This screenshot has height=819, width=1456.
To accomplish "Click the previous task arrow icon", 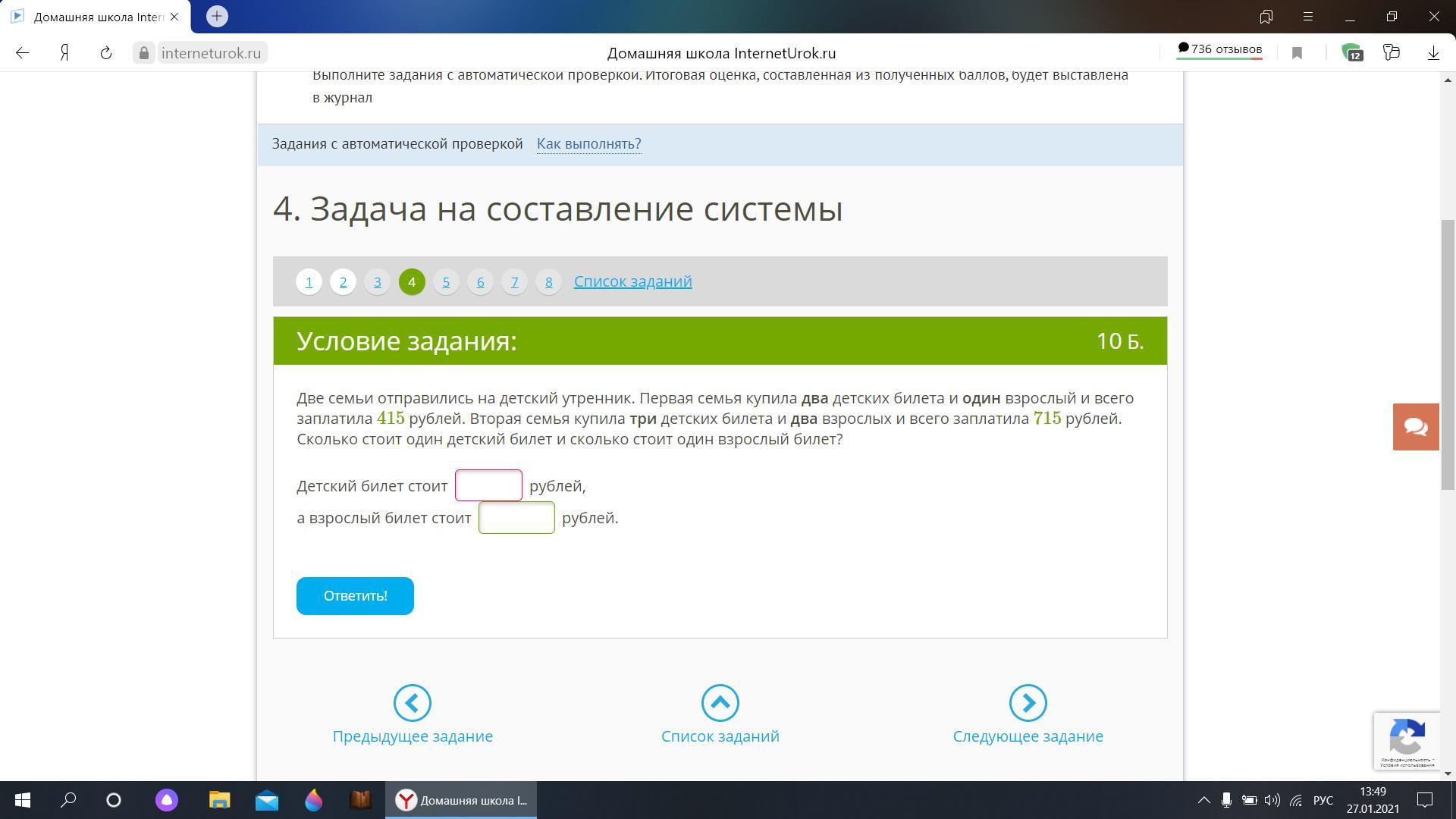I will tap(412, 703).
